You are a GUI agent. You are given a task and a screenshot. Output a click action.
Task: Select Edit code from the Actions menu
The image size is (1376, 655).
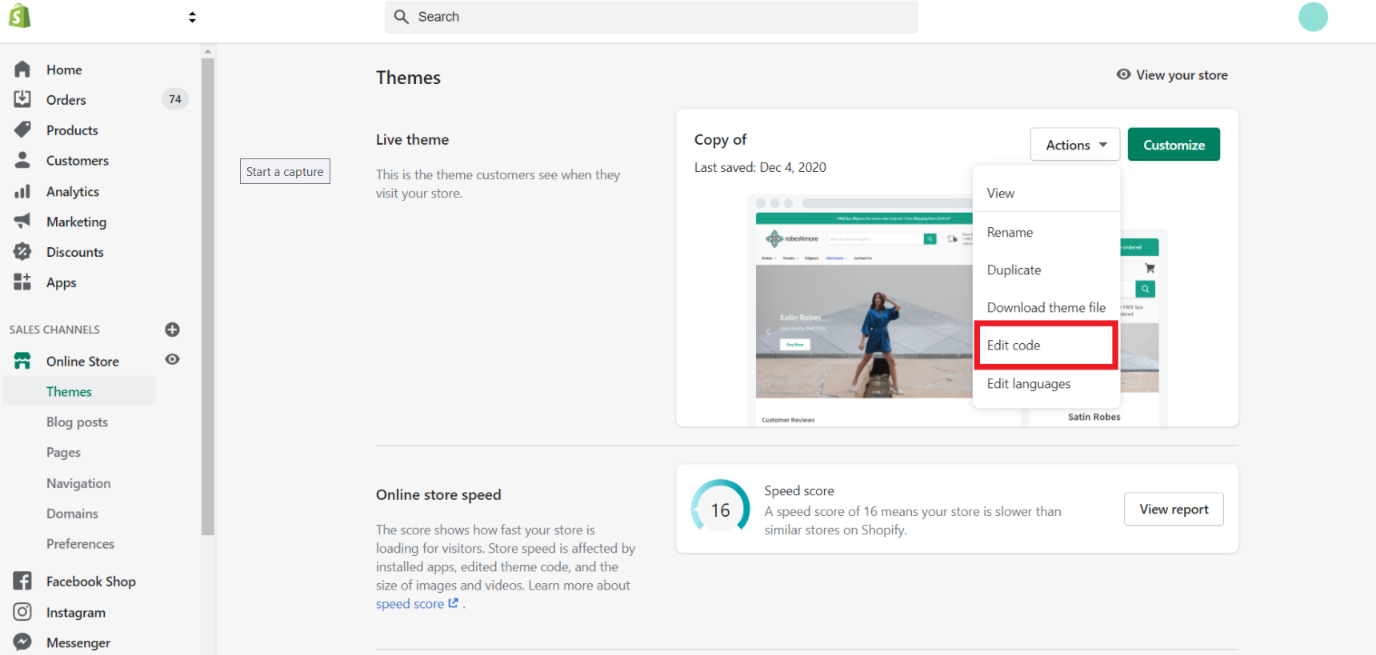1012,345
